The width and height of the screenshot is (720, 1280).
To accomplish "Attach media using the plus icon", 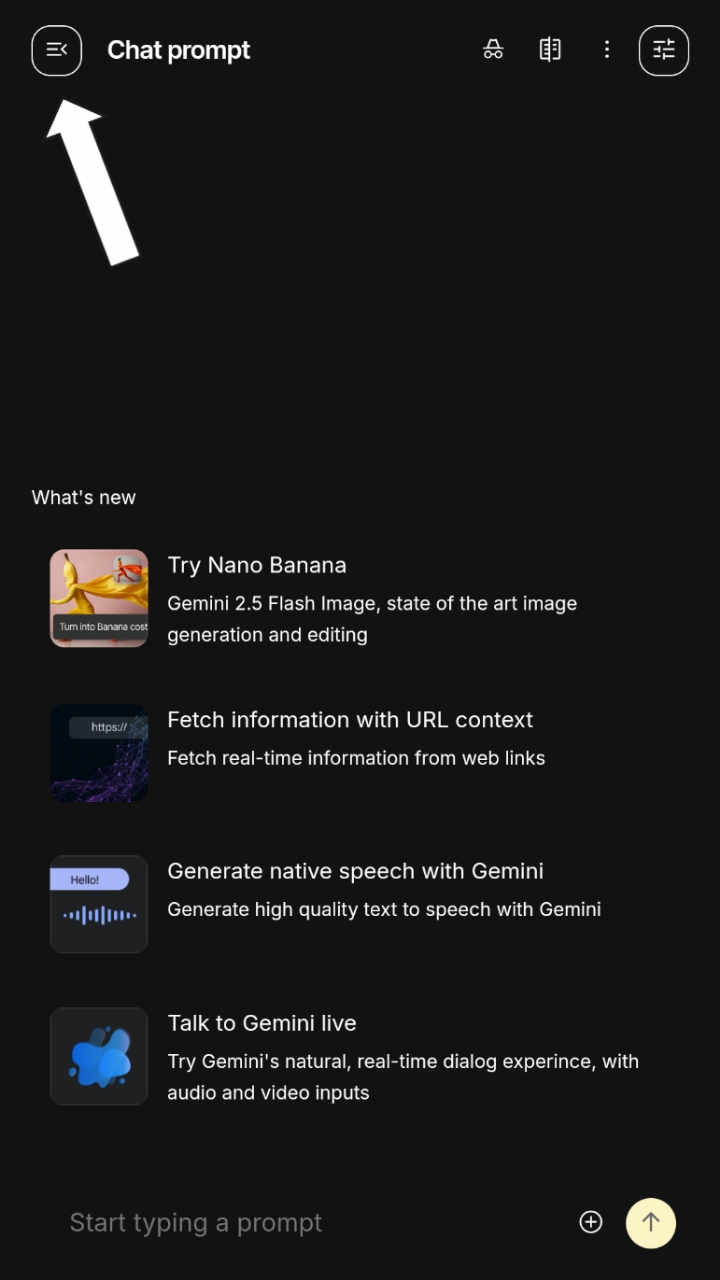I will [x=591, y=1222].
